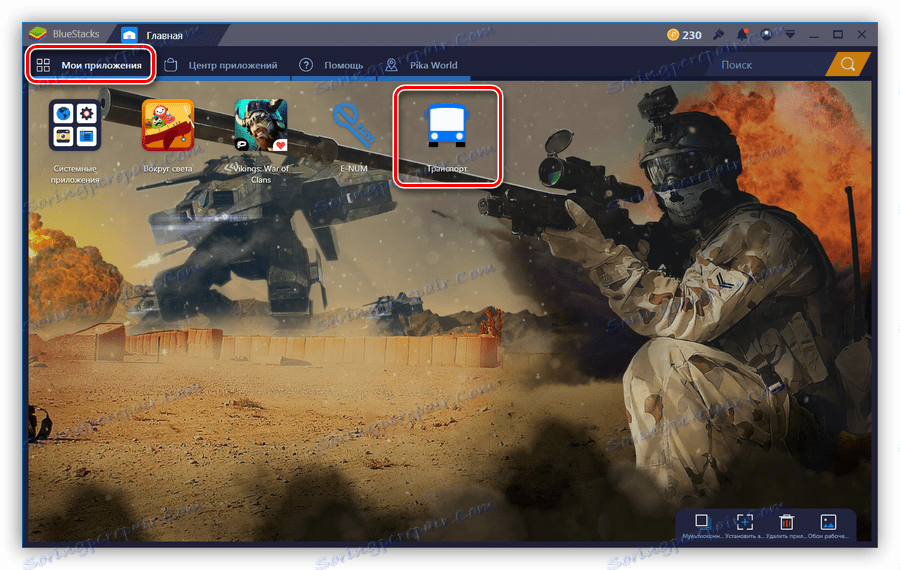The width and height of the screenshot is (900, 570).
Task: Click the install APK icon
Action: pyautogui.click(x=744, y=521)
